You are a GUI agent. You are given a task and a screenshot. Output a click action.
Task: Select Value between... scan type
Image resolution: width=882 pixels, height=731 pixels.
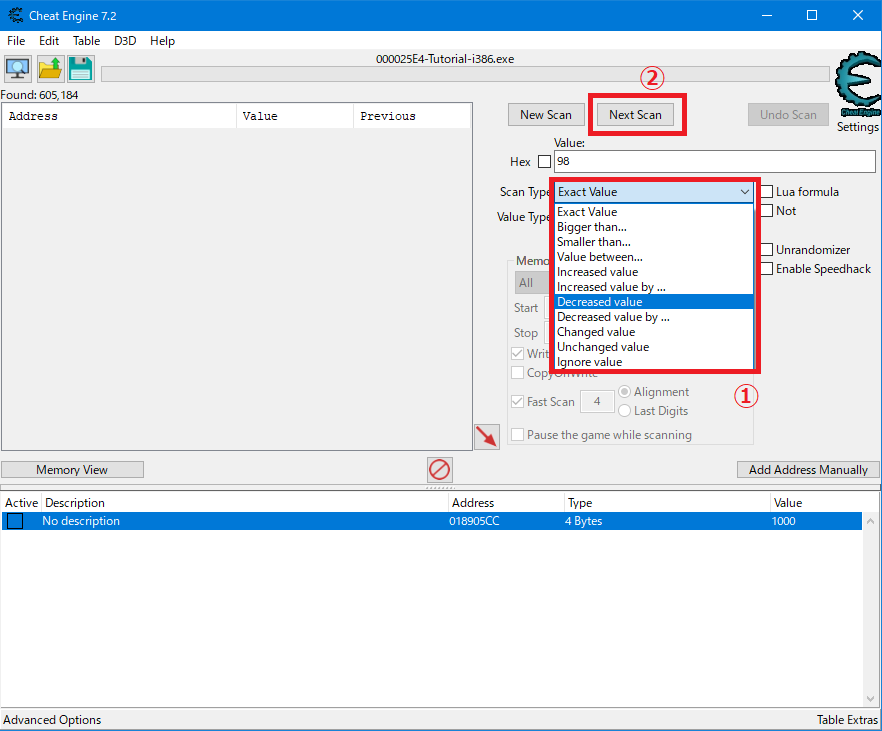click(x=600, y=256)
